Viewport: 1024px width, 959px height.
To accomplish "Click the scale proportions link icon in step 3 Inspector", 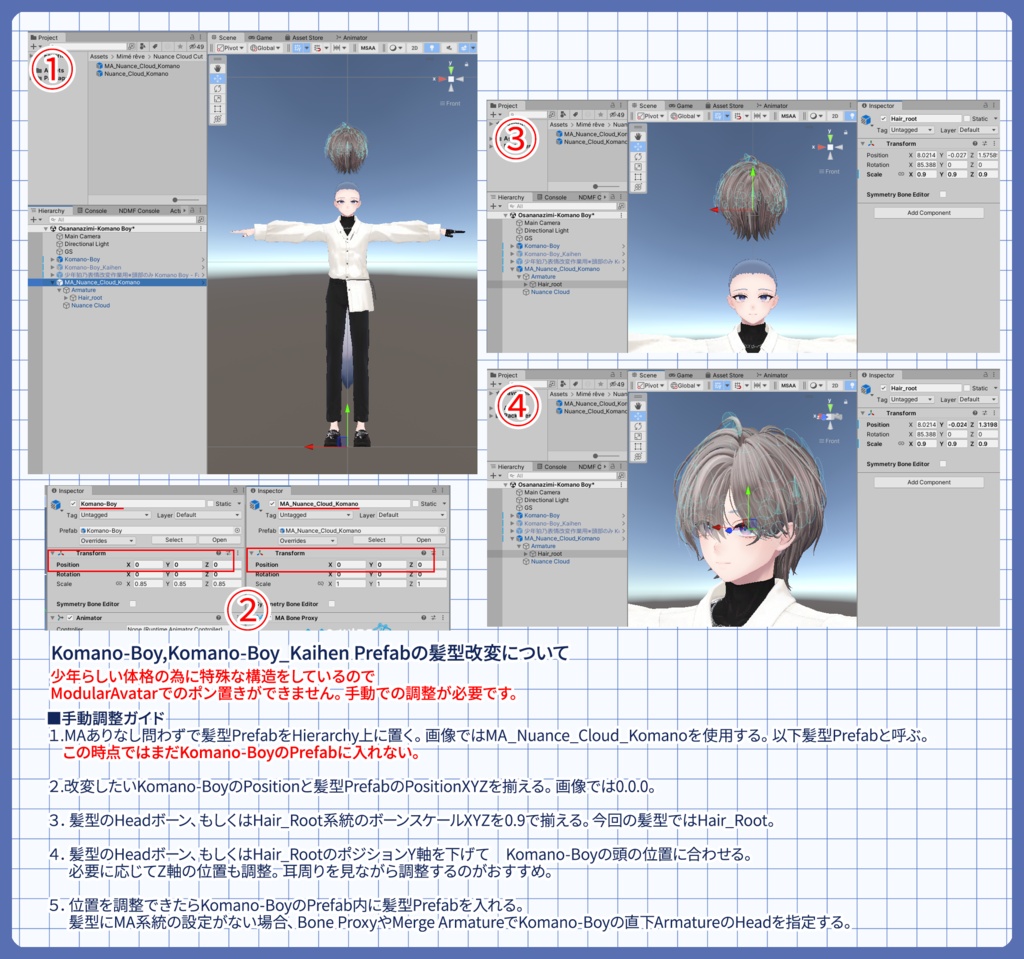I will point(901,174).
